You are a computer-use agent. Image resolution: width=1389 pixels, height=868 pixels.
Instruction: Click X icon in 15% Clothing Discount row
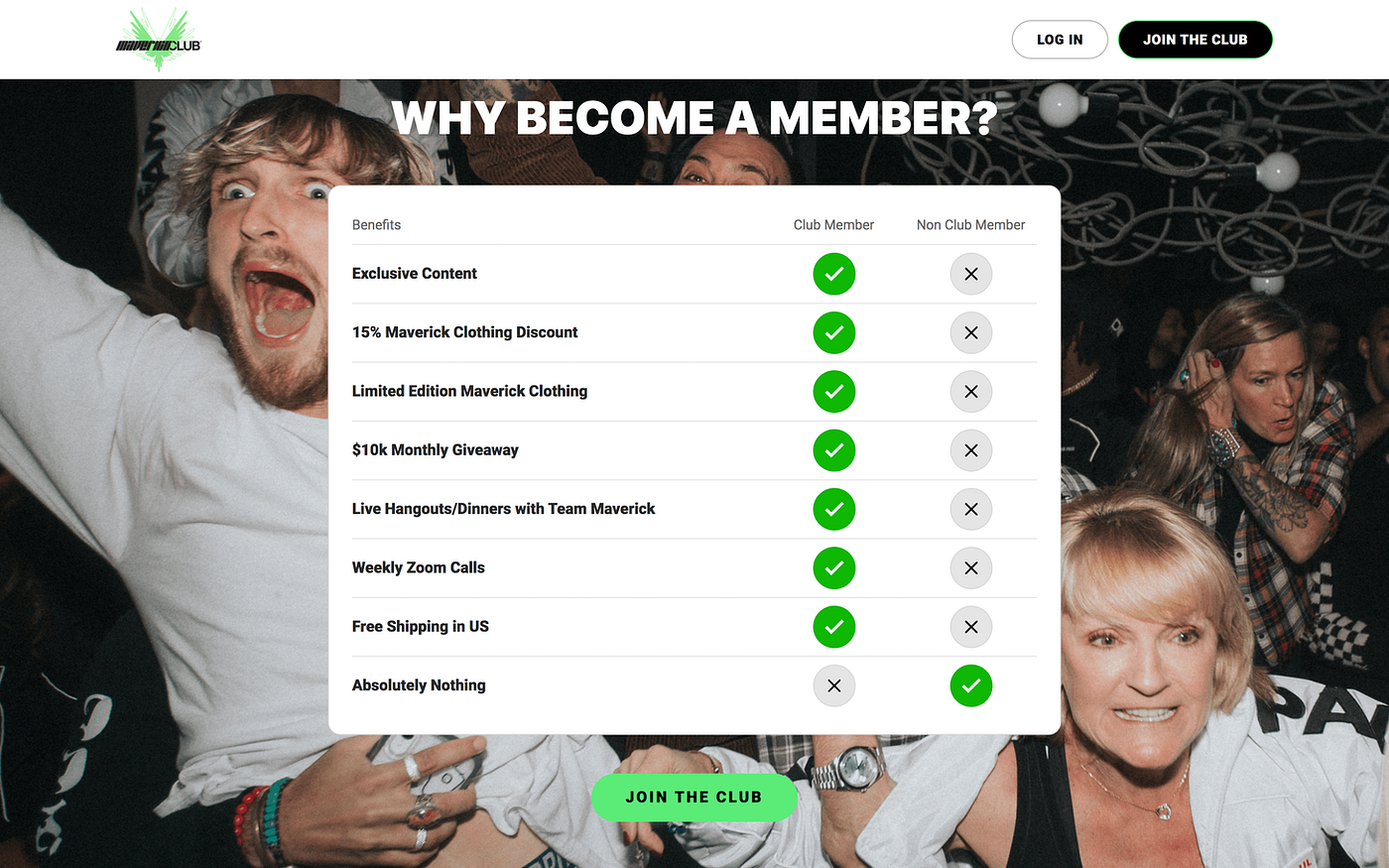point(971,332)
